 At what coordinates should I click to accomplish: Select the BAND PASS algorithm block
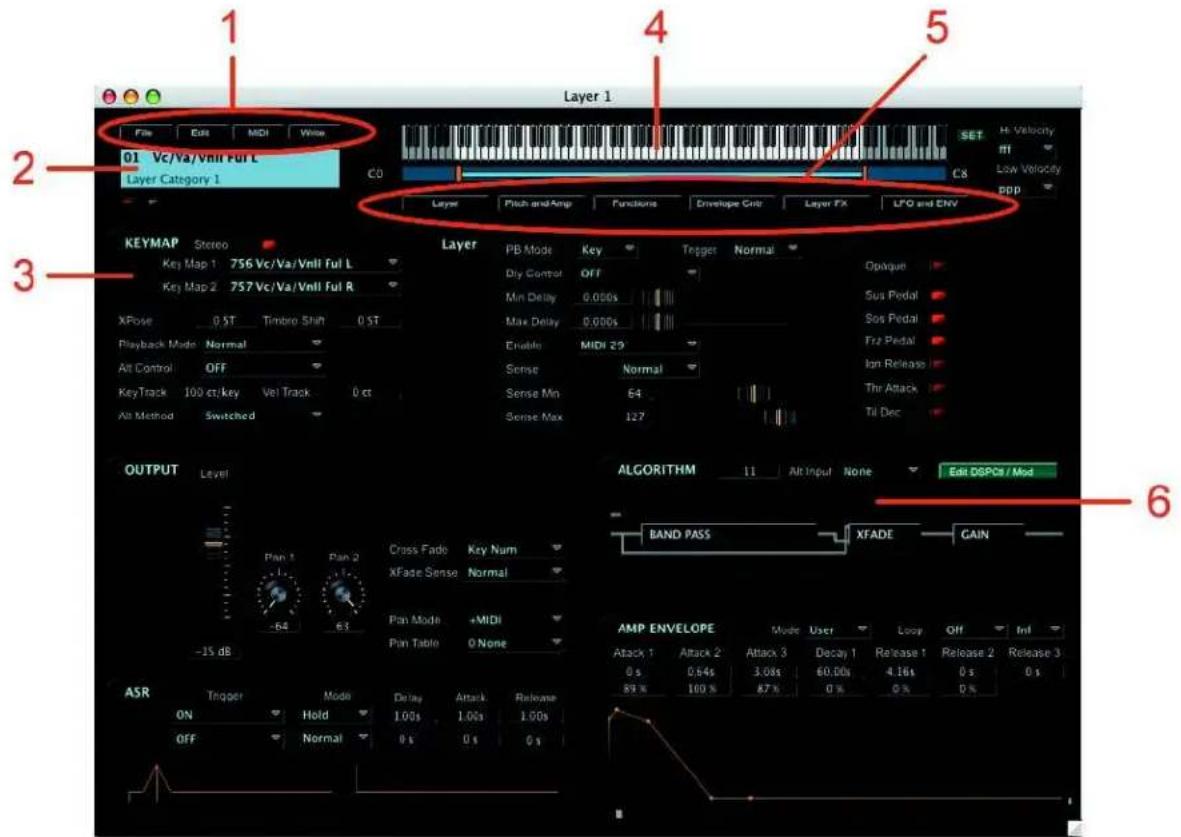pos(727,534)
